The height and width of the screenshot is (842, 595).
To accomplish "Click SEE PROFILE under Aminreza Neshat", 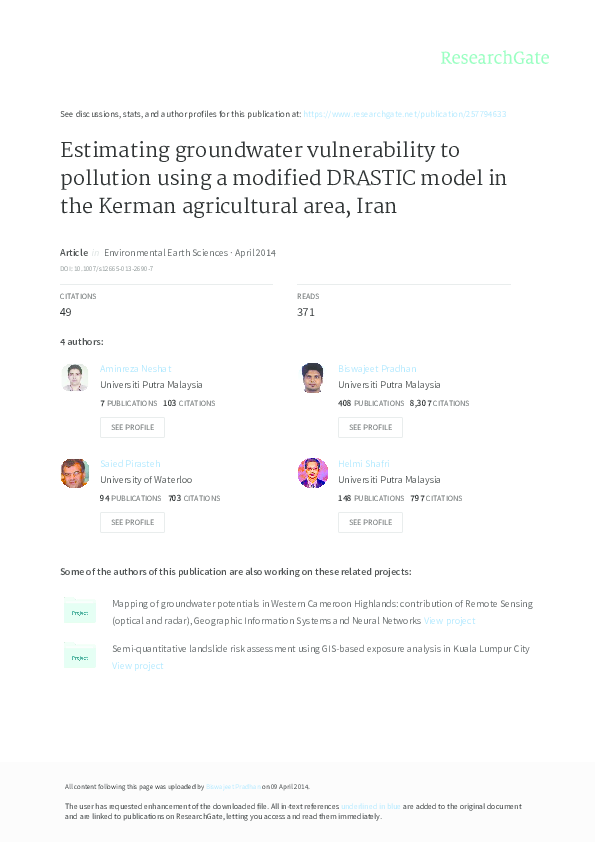I will pos(132,427).
